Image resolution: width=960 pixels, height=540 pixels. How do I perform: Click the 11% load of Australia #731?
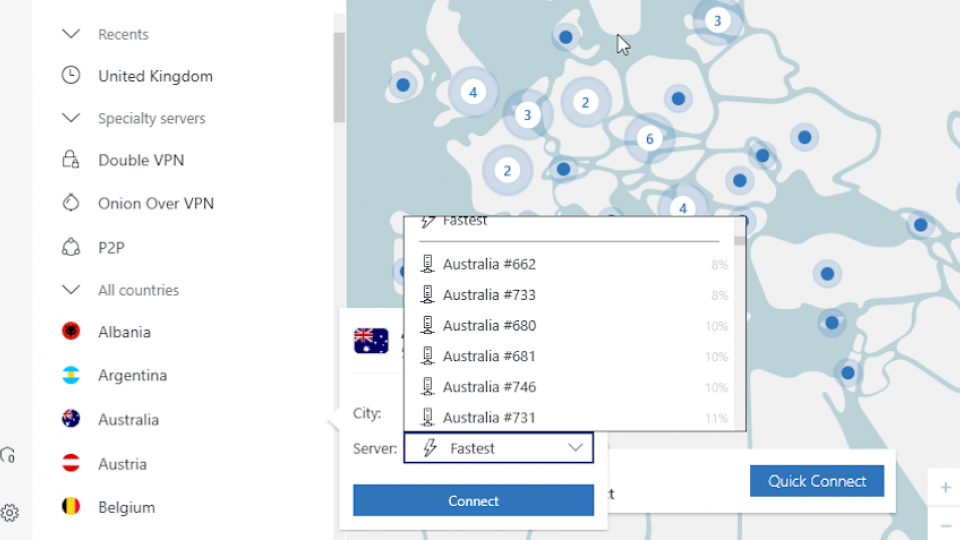[x=716, y=418]
